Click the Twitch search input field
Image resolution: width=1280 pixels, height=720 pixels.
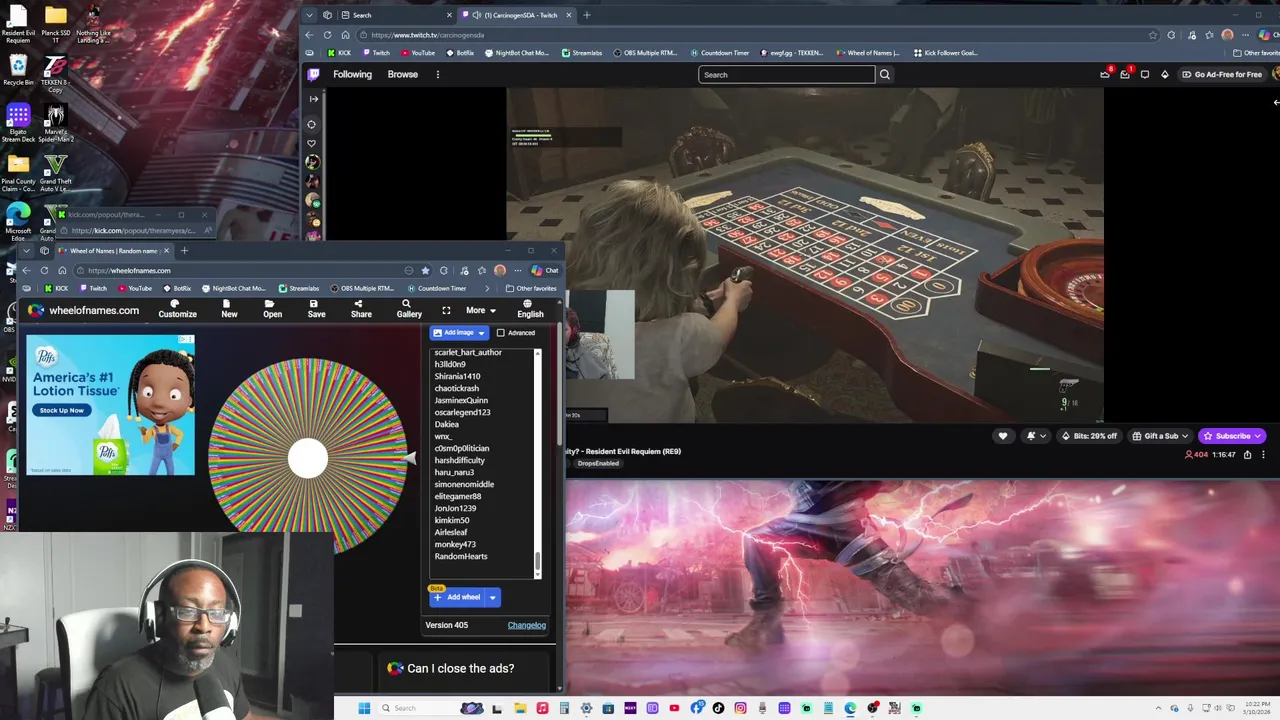(x=786, y=74)
